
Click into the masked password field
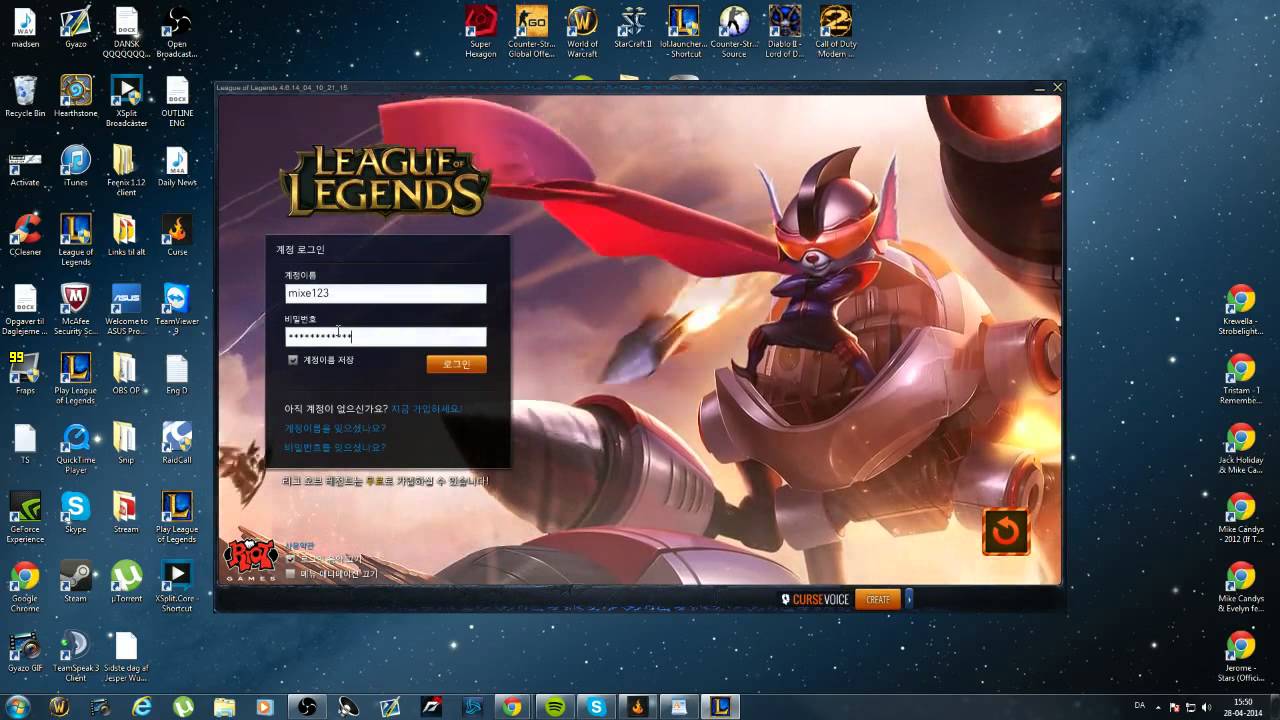385,336
